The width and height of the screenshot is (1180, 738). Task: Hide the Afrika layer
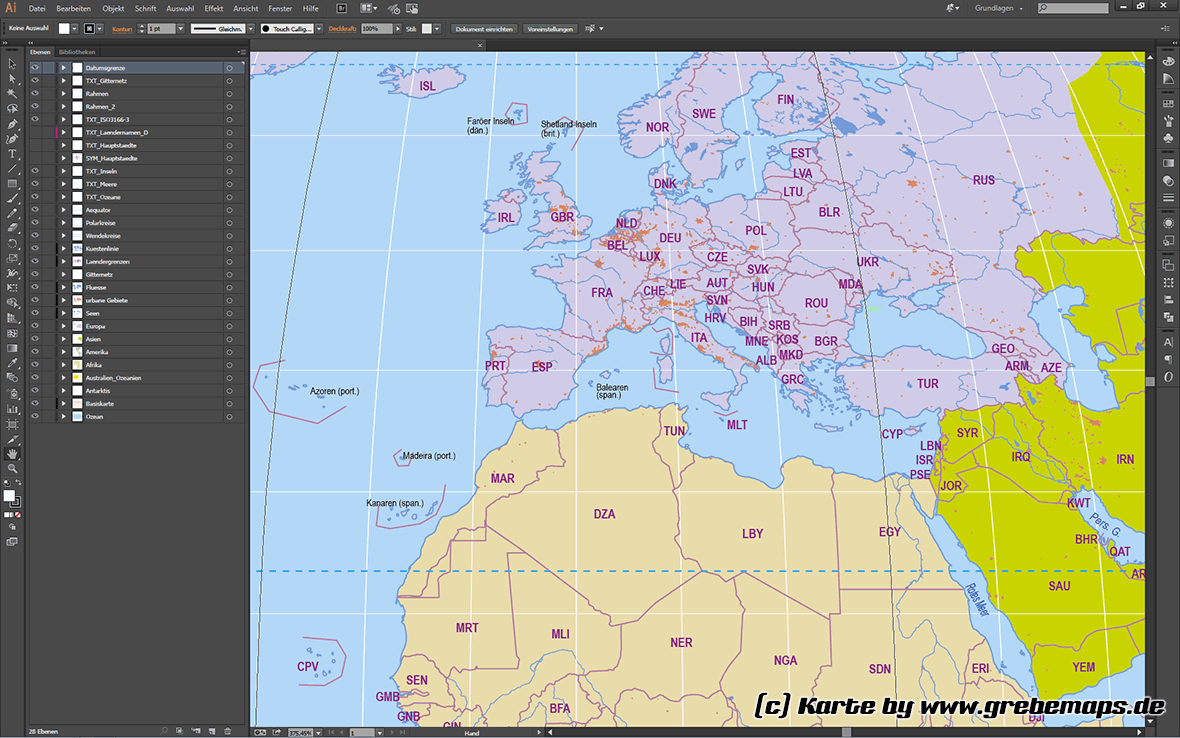tap(35, 365)
